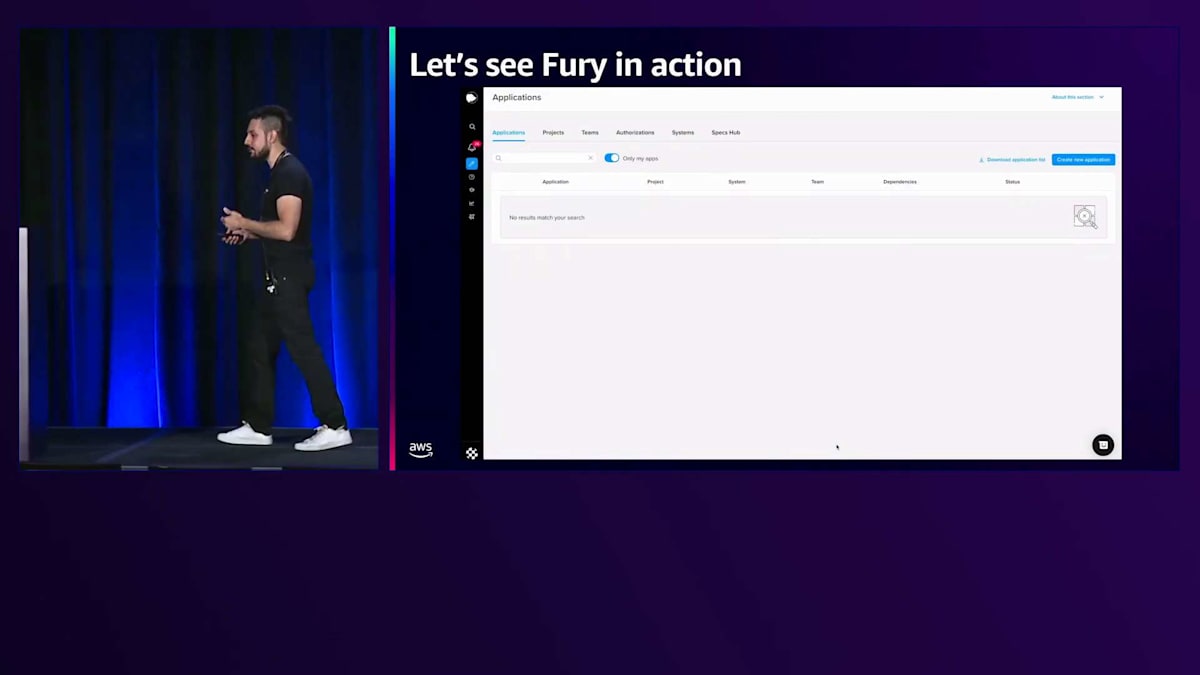Focus the application search input field
The image size is (1200, 675).
[x=545, y=158]
